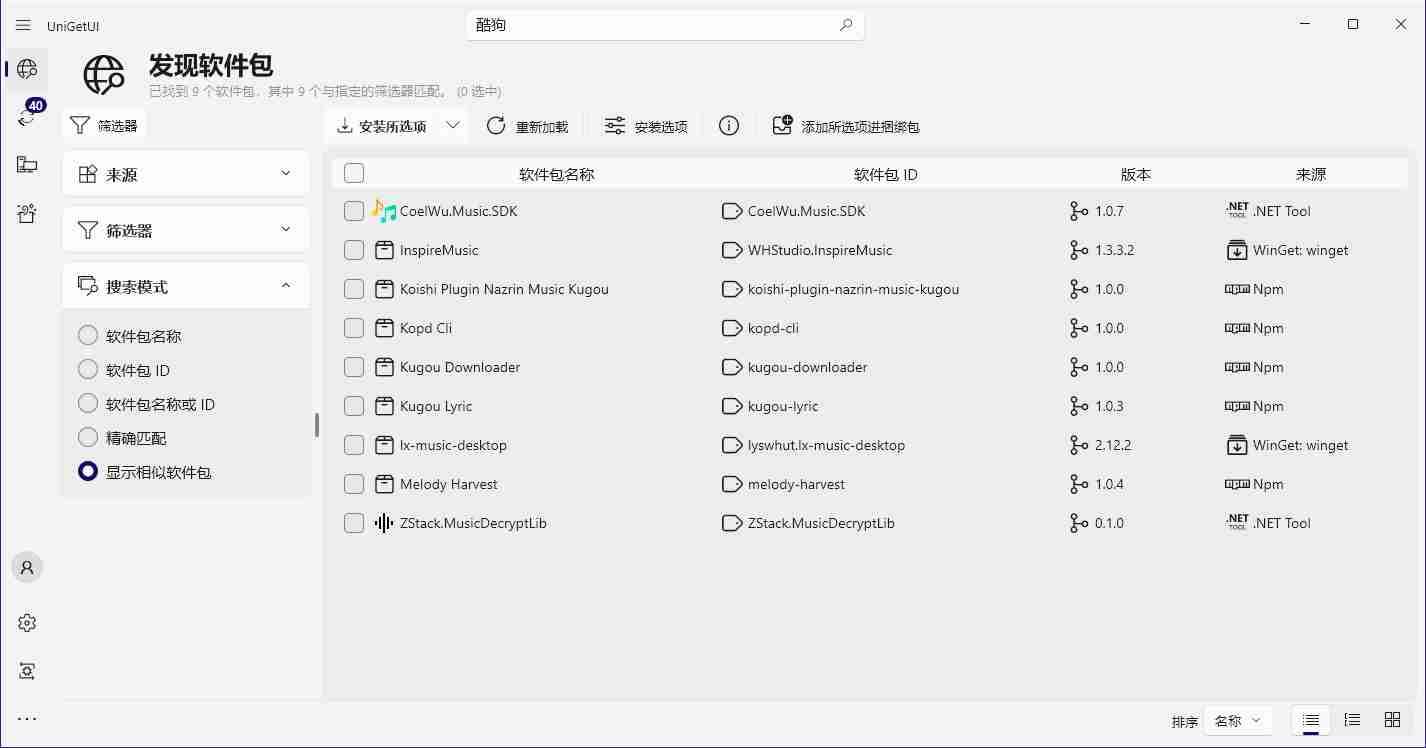Click the user account avatar icon
Screen dimensions: 1426x748
pos(27,567)
